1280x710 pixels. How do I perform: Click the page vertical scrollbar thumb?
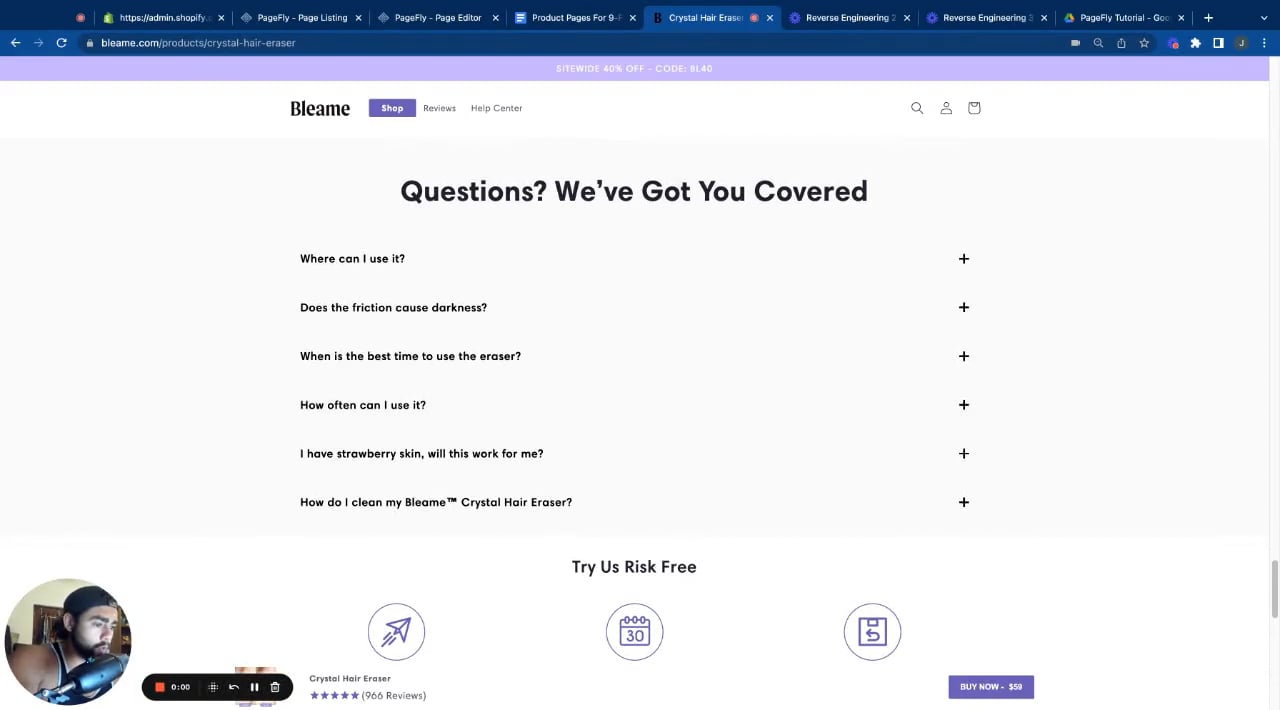(x=1274, y=589)
